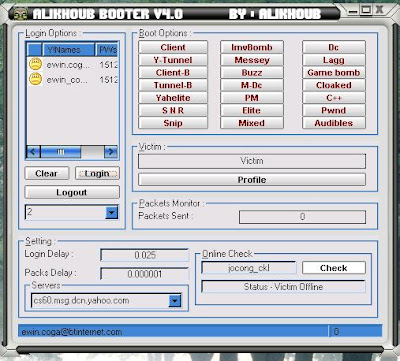
Task: Select the ewin_co... account row name
Action: click(67, 80)
